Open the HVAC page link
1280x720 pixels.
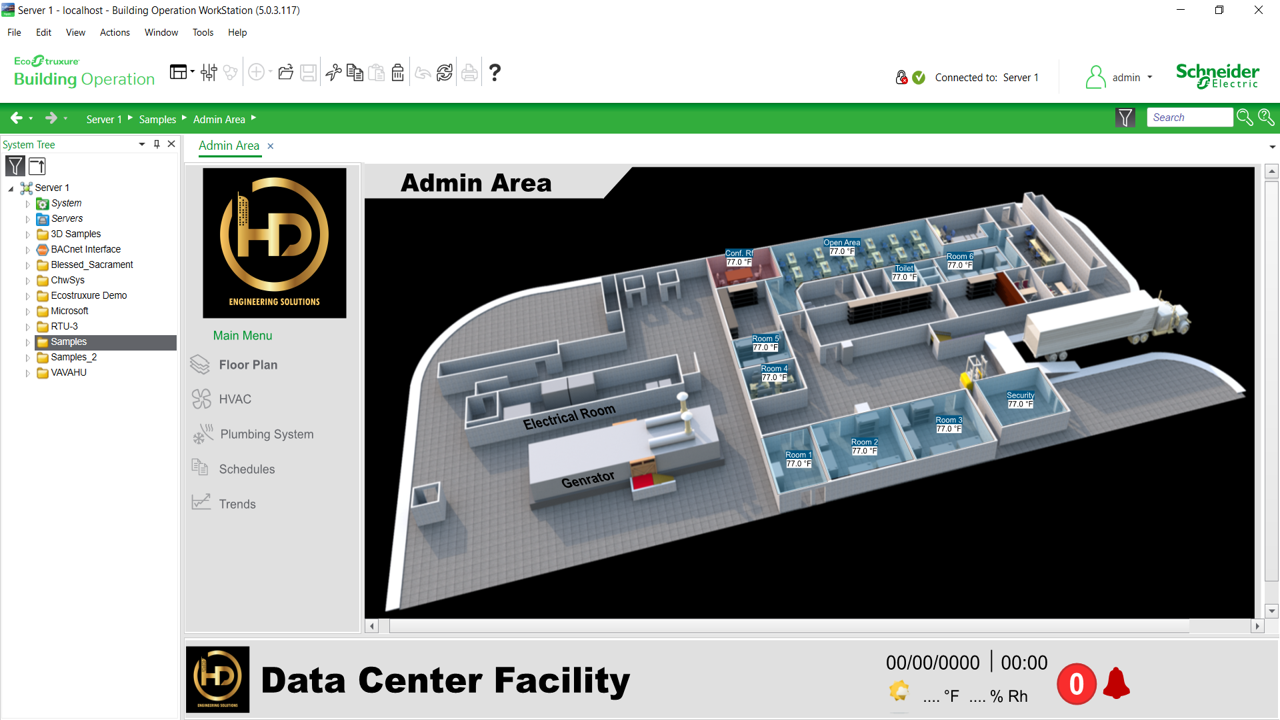(235, 399)
